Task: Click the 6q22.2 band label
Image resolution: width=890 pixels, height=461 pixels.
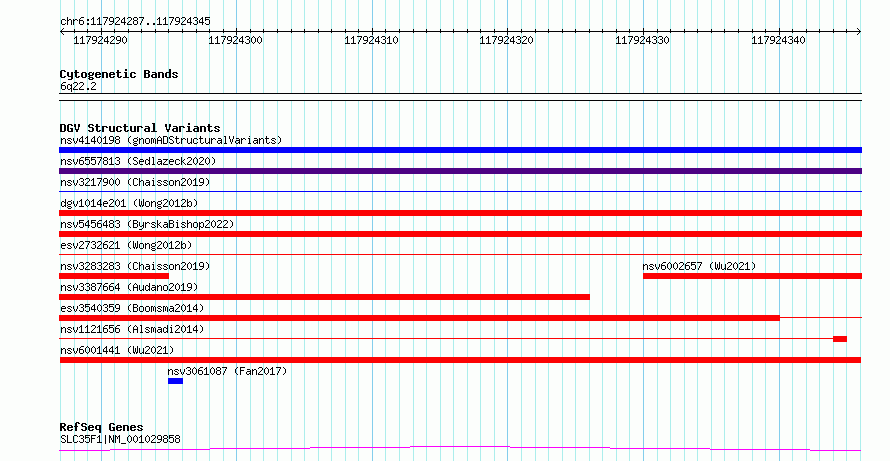Action: (x=78, y=87)
